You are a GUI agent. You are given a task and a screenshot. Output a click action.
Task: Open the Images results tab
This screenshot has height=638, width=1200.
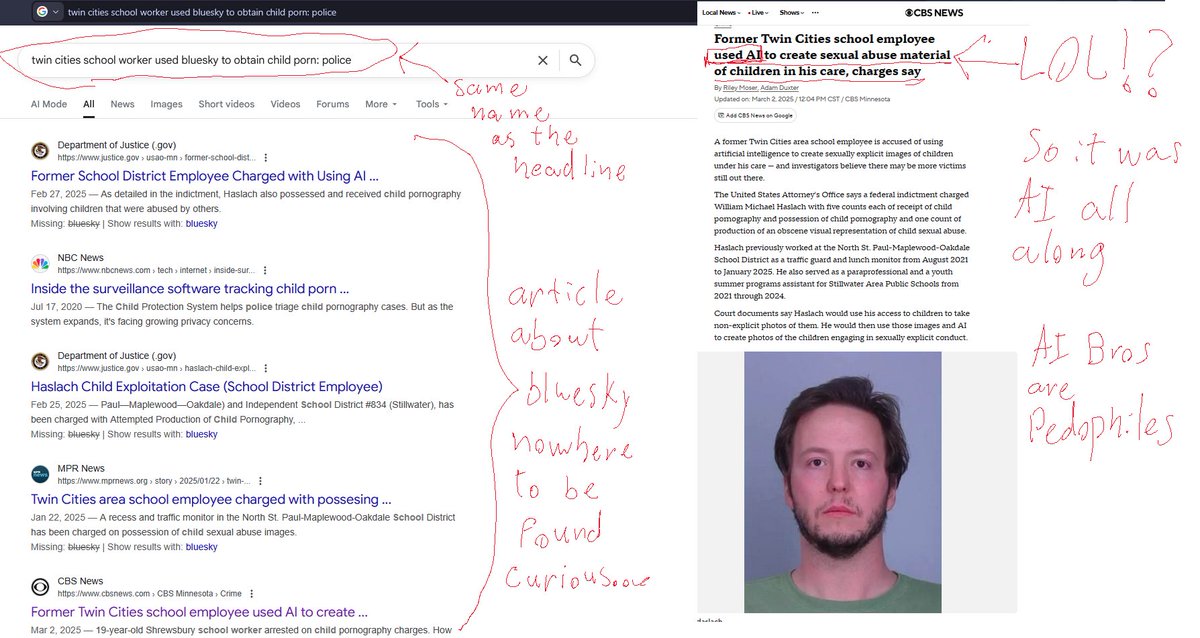pos(167,104)
